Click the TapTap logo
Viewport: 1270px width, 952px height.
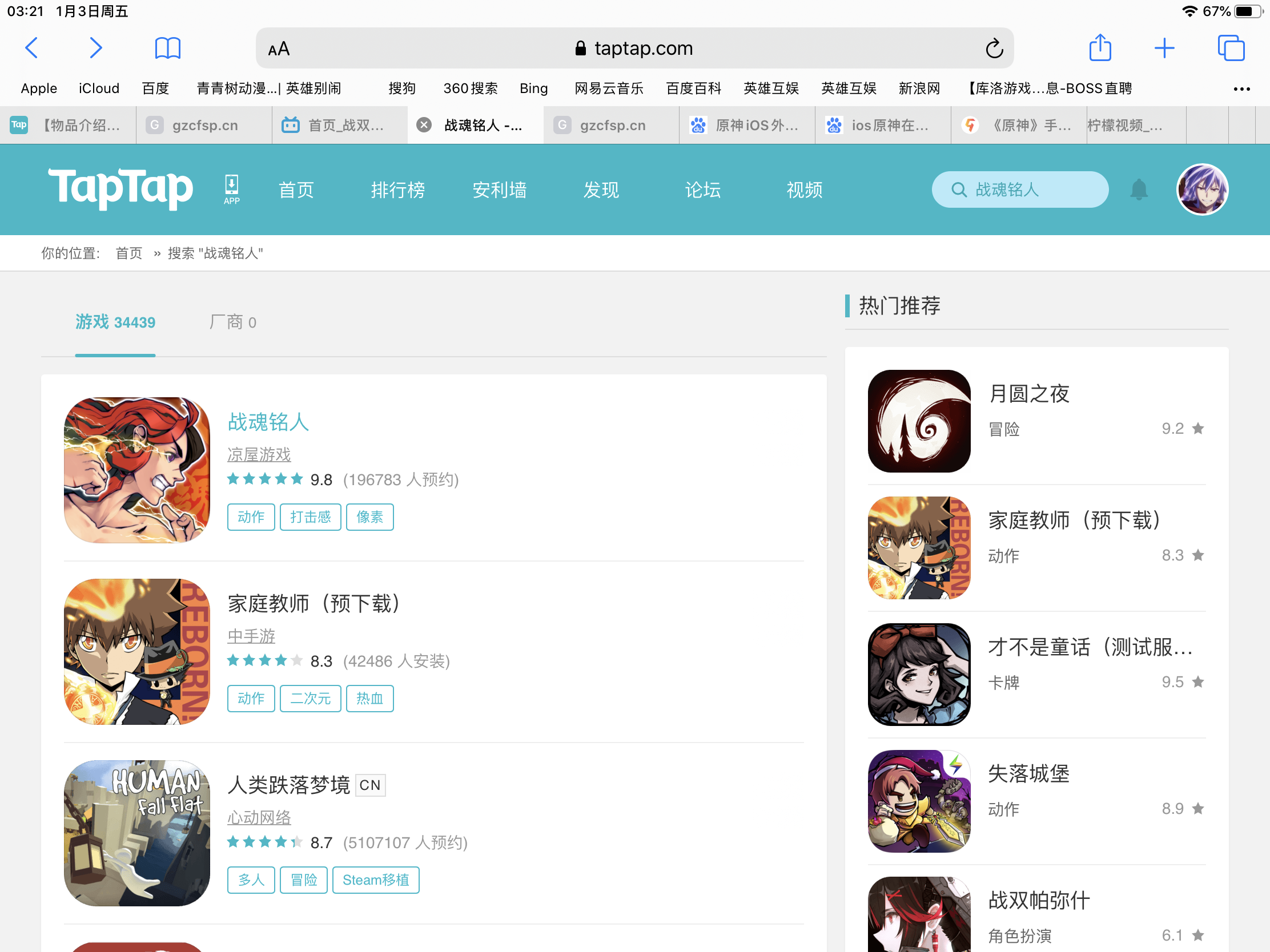coord(120,188)
